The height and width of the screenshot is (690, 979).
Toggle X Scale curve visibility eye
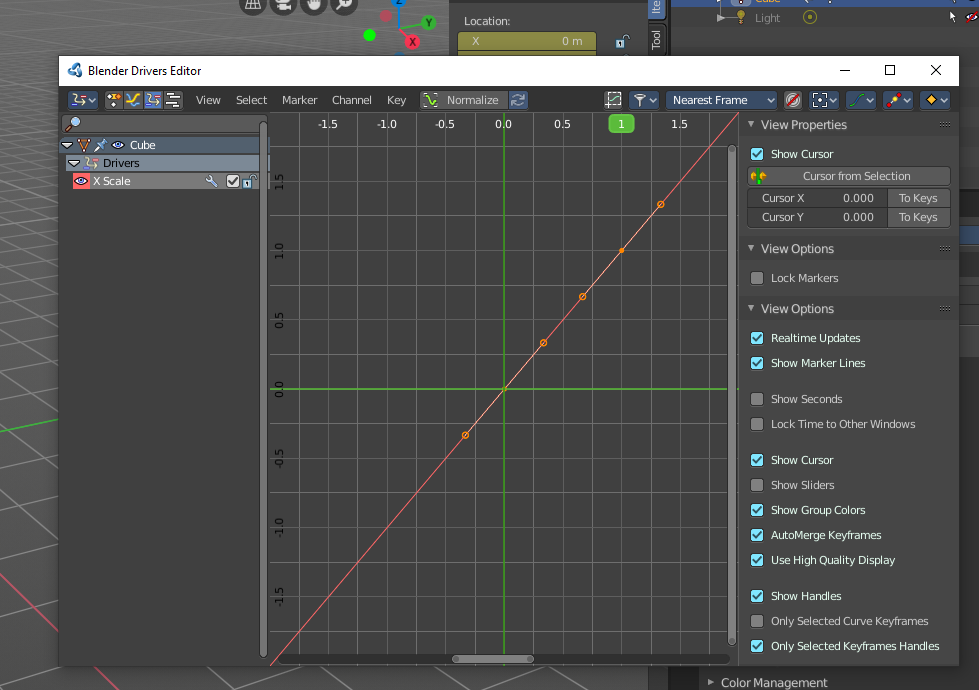point(81,181)
